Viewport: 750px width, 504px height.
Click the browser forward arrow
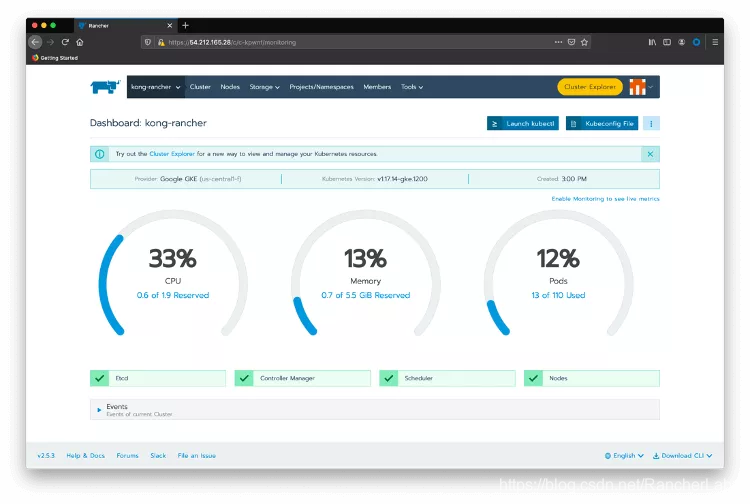click(50, 42)
